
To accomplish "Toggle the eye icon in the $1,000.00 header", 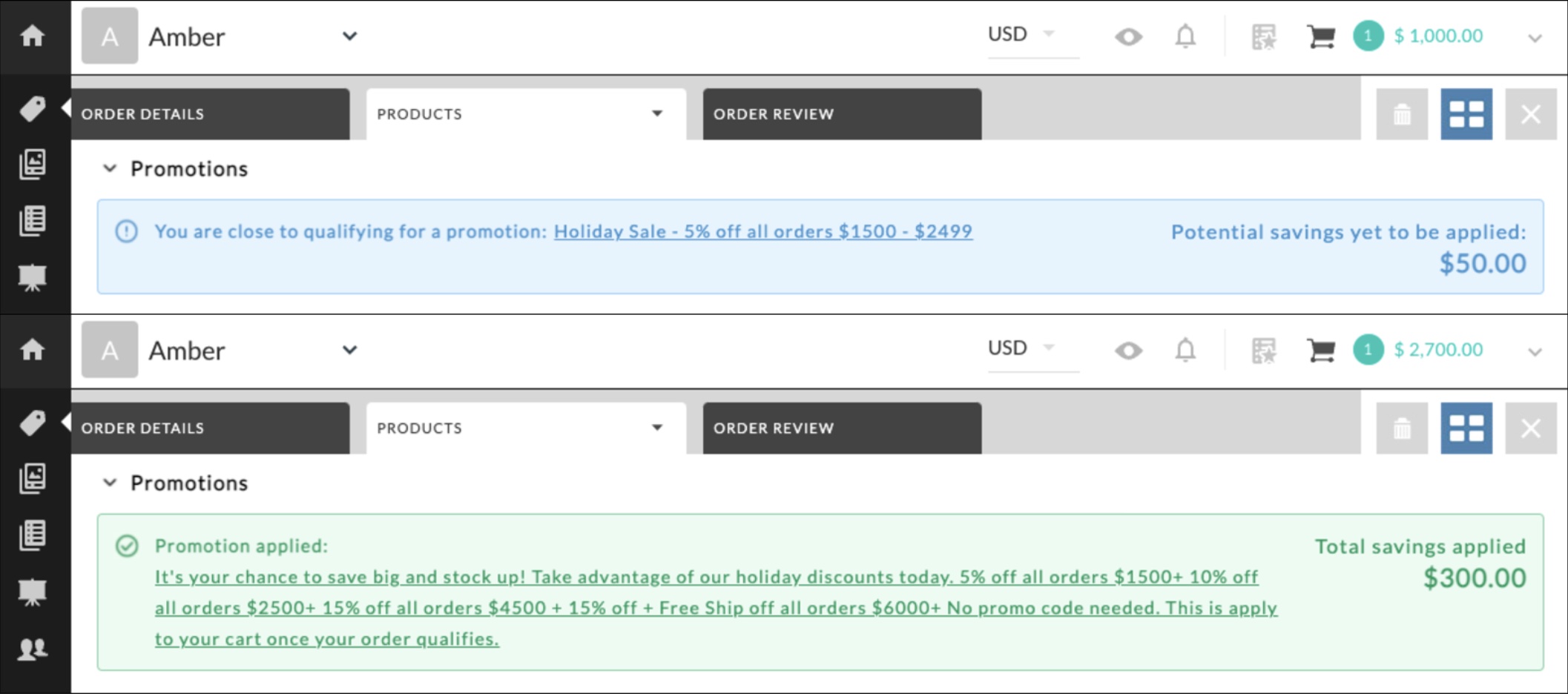I will [1128, 36].
